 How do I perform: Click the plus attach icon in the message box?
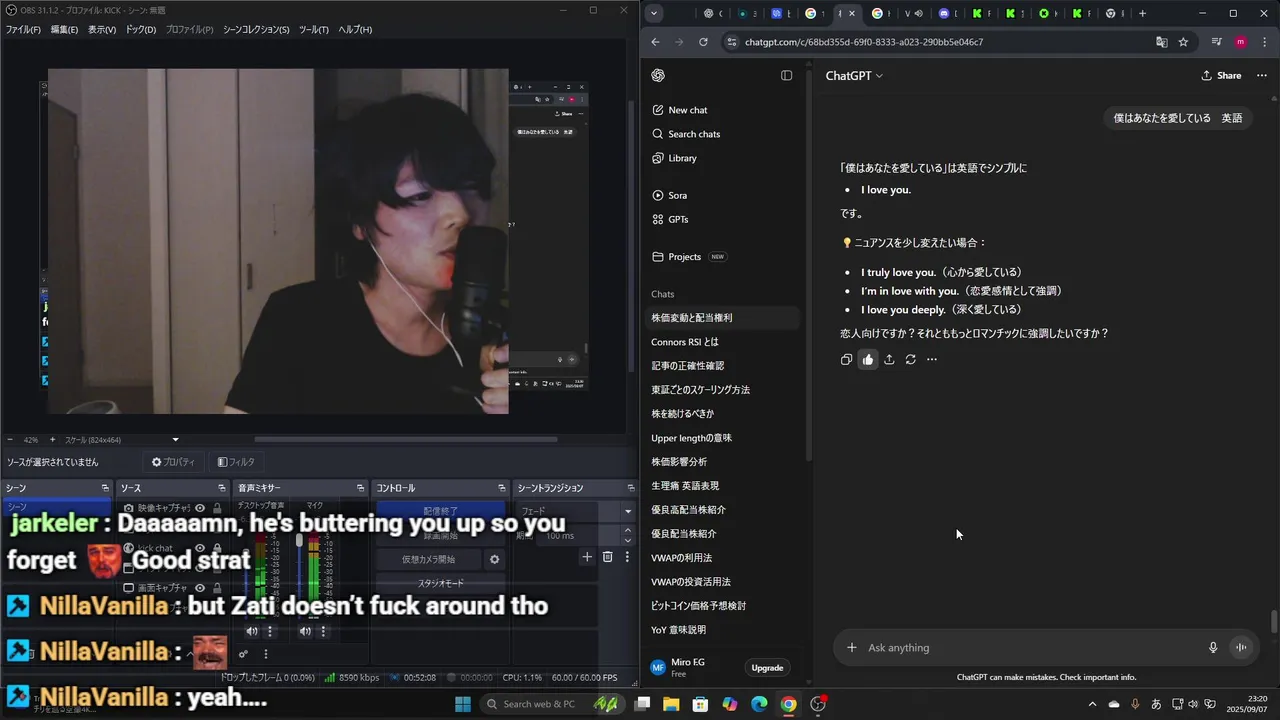[852, 648]
